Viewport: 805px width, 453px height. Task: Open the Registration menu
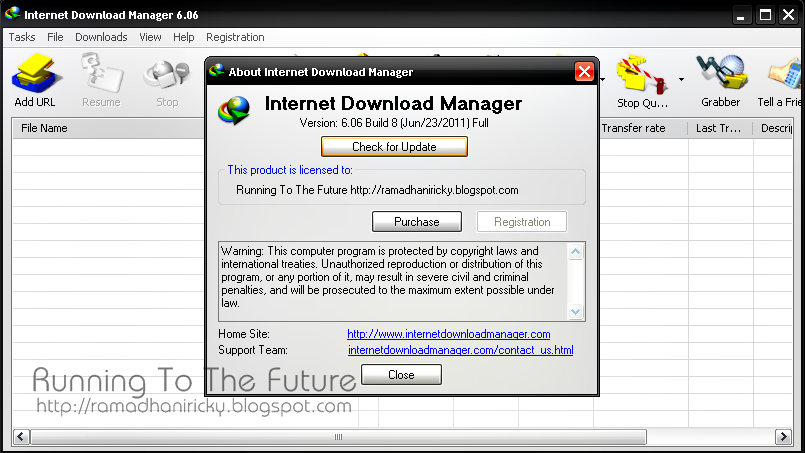coord(235,37)
